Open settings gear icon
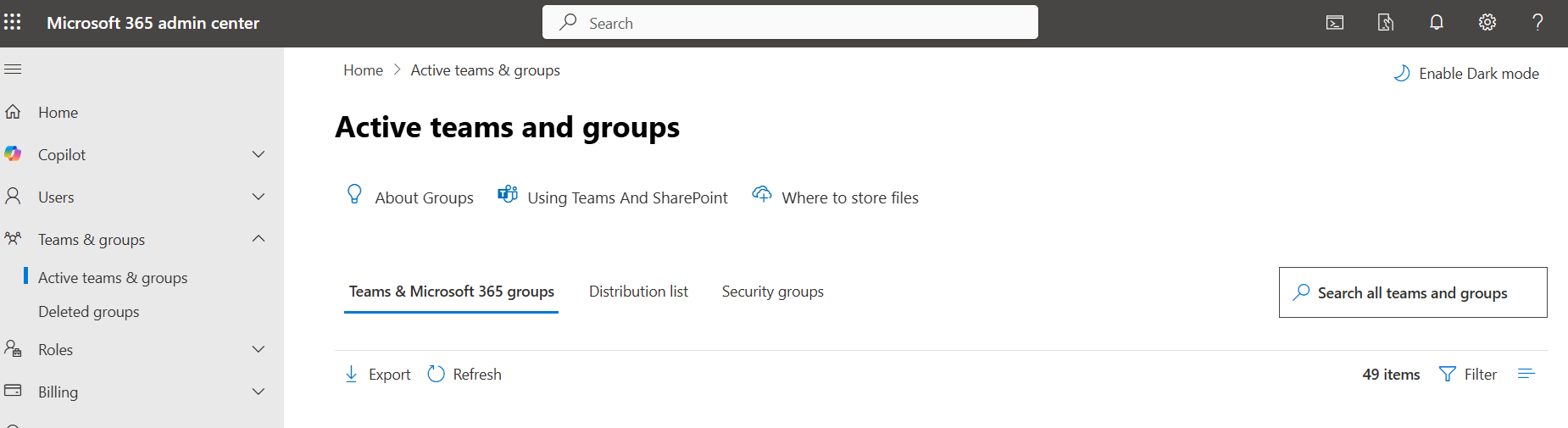 (1487, 23)
